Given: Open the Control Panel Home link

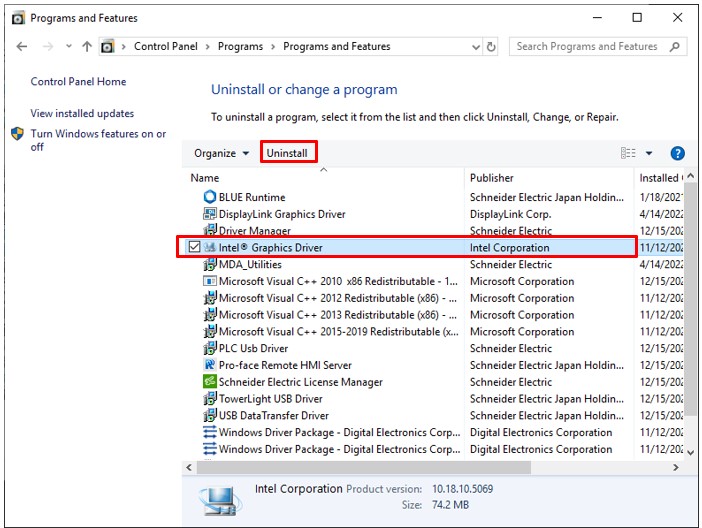Looking at the screenshot, I should (78, 82).
